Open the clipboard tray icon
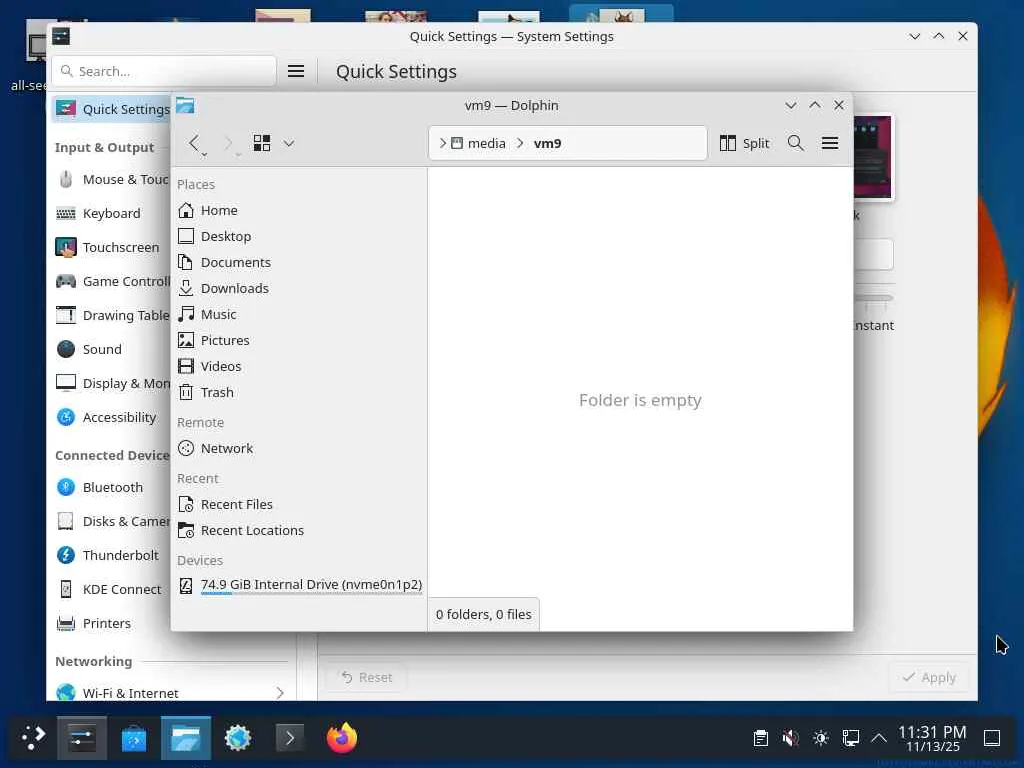Screen dimensions: 1024x768 pyautogui.click(x=760, y=738)
